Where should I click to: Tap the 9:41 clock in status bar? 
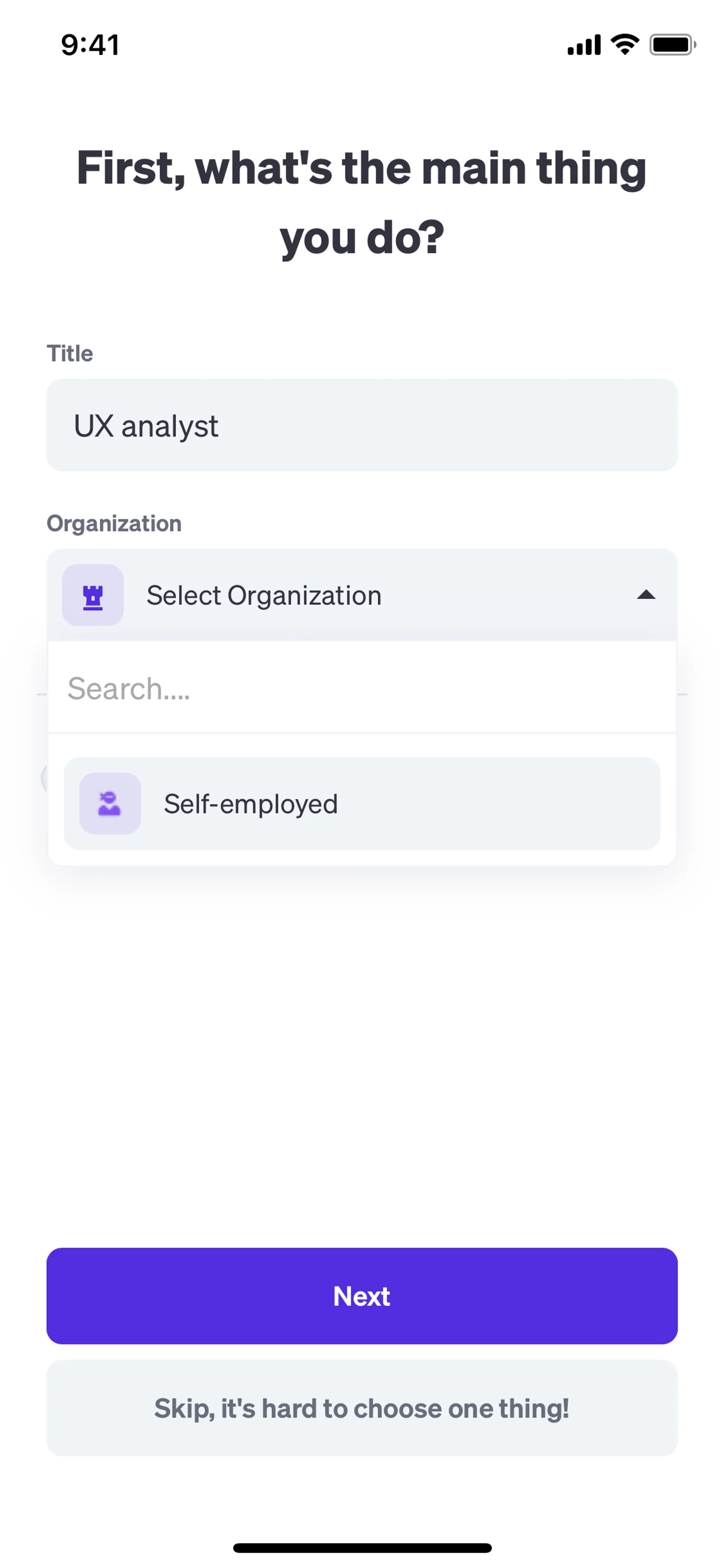(90, 45)
